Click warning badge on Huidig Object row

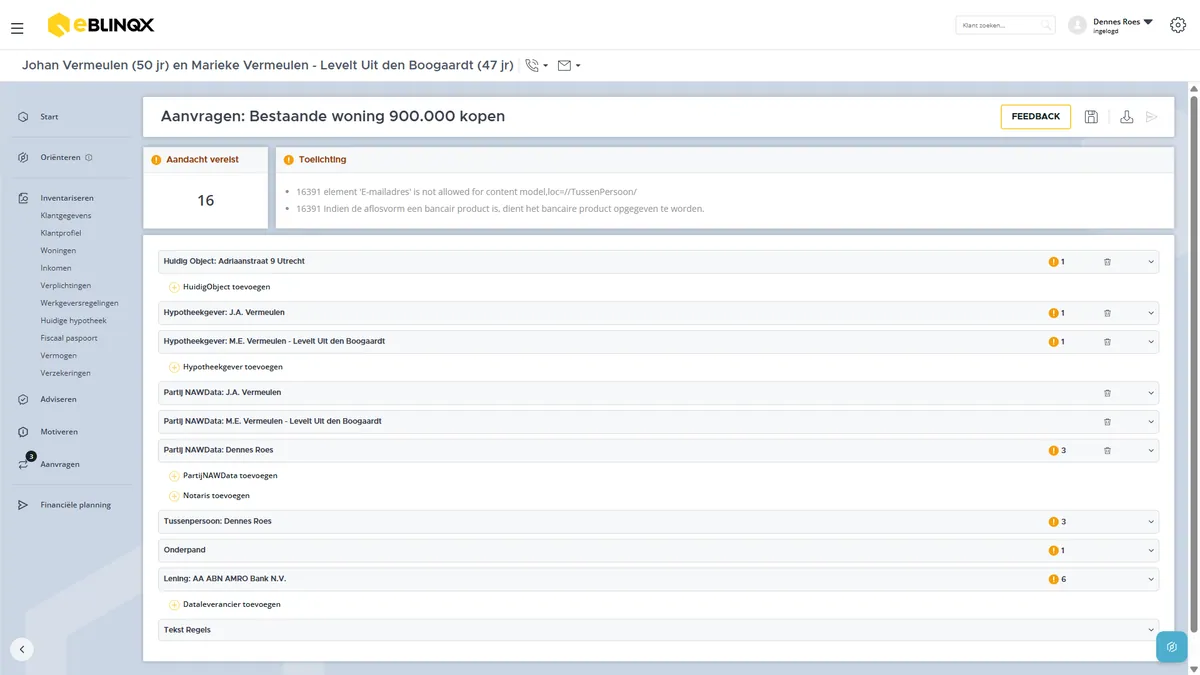1056,262
